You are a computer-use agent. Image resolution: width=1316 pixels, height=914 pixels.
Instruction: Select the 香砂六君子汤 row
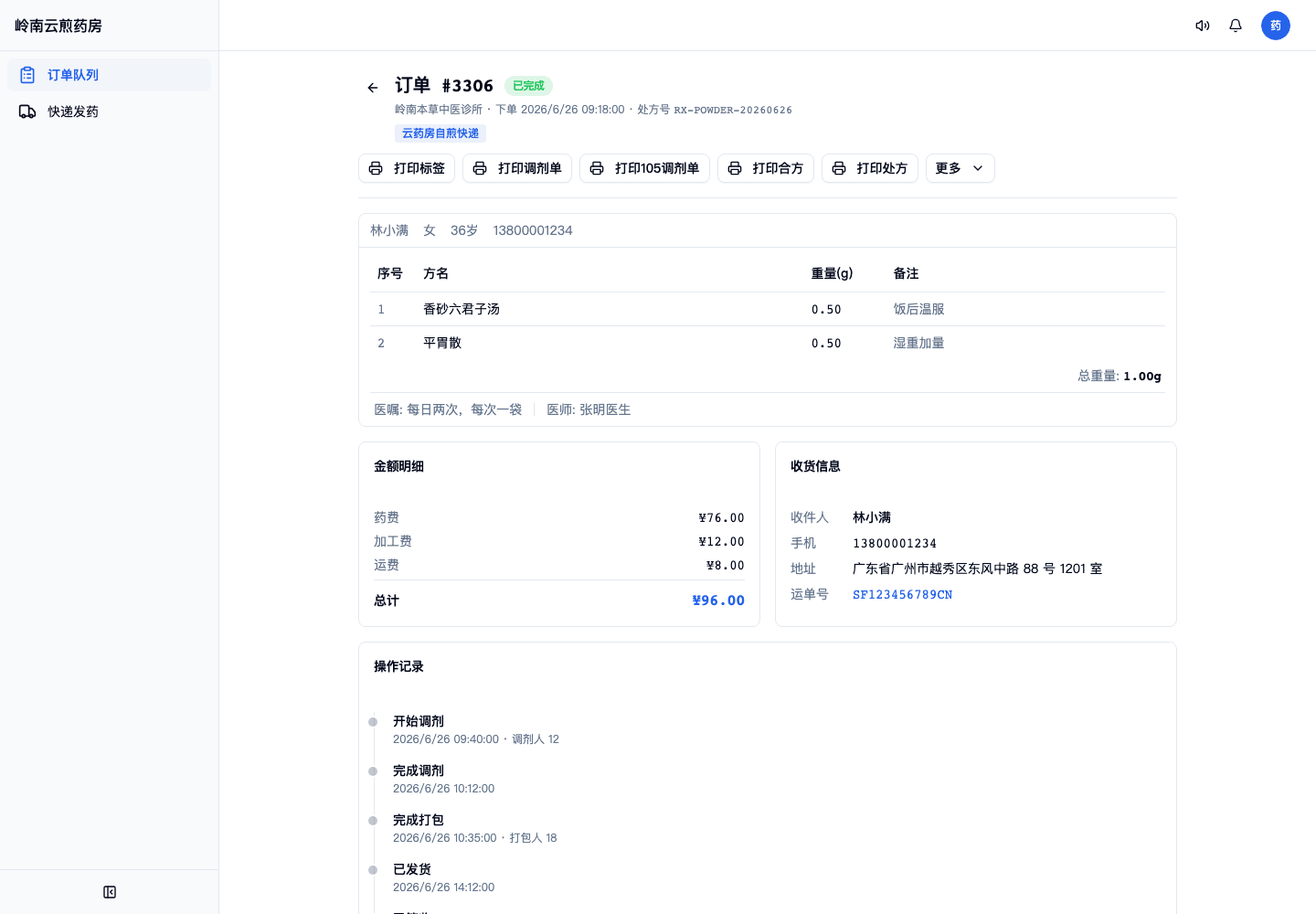click(768, 309)
